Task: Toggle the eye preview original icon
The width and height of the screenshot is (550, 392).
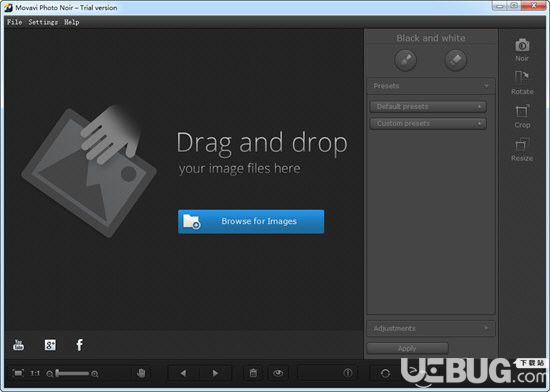Action: tap(279, 373)
